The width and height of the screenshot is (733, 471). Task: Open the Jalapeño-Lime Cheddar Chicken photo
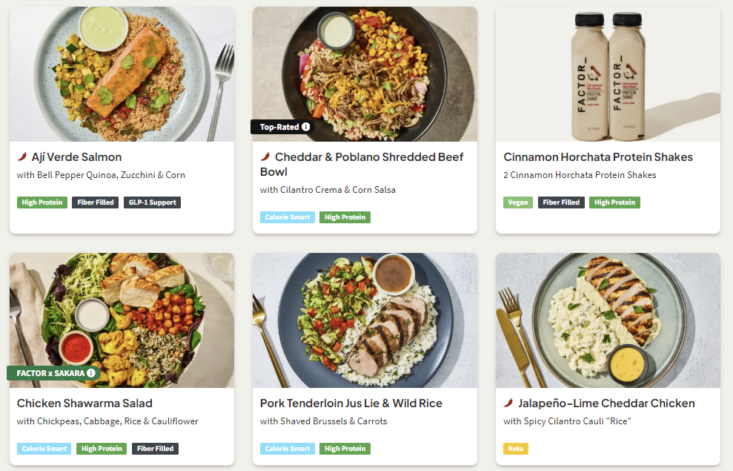[x=607, y=320]
